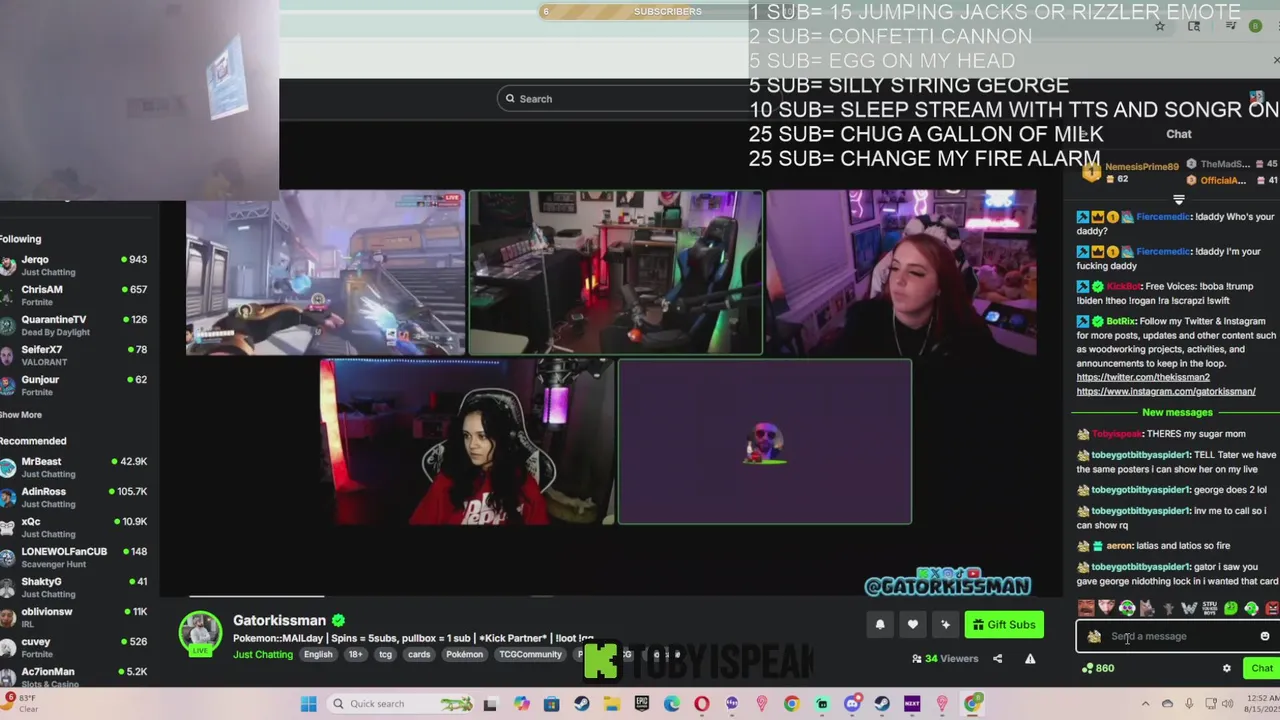
Task: Click the Gift Subs button
Action: (x=1004, y=625)
